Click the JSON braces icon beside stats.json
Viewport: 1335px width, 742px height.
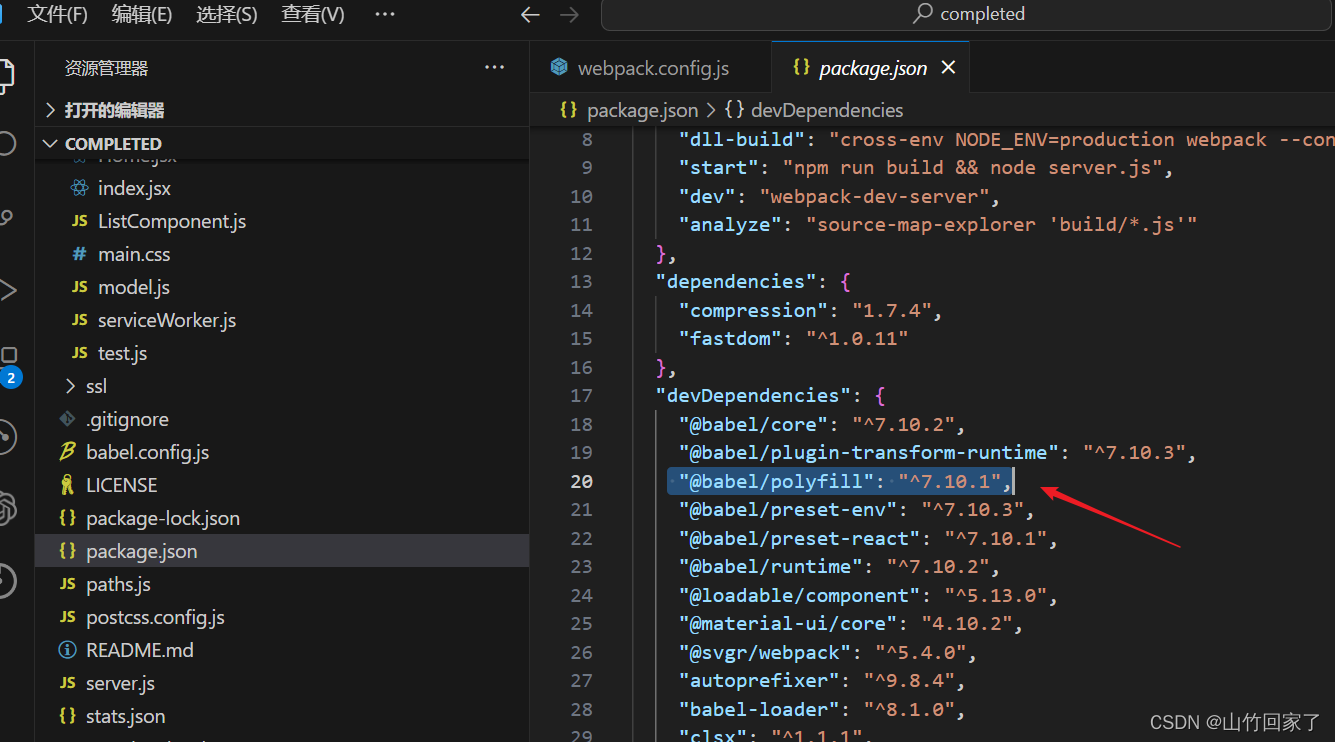click(x=67, y=716)
